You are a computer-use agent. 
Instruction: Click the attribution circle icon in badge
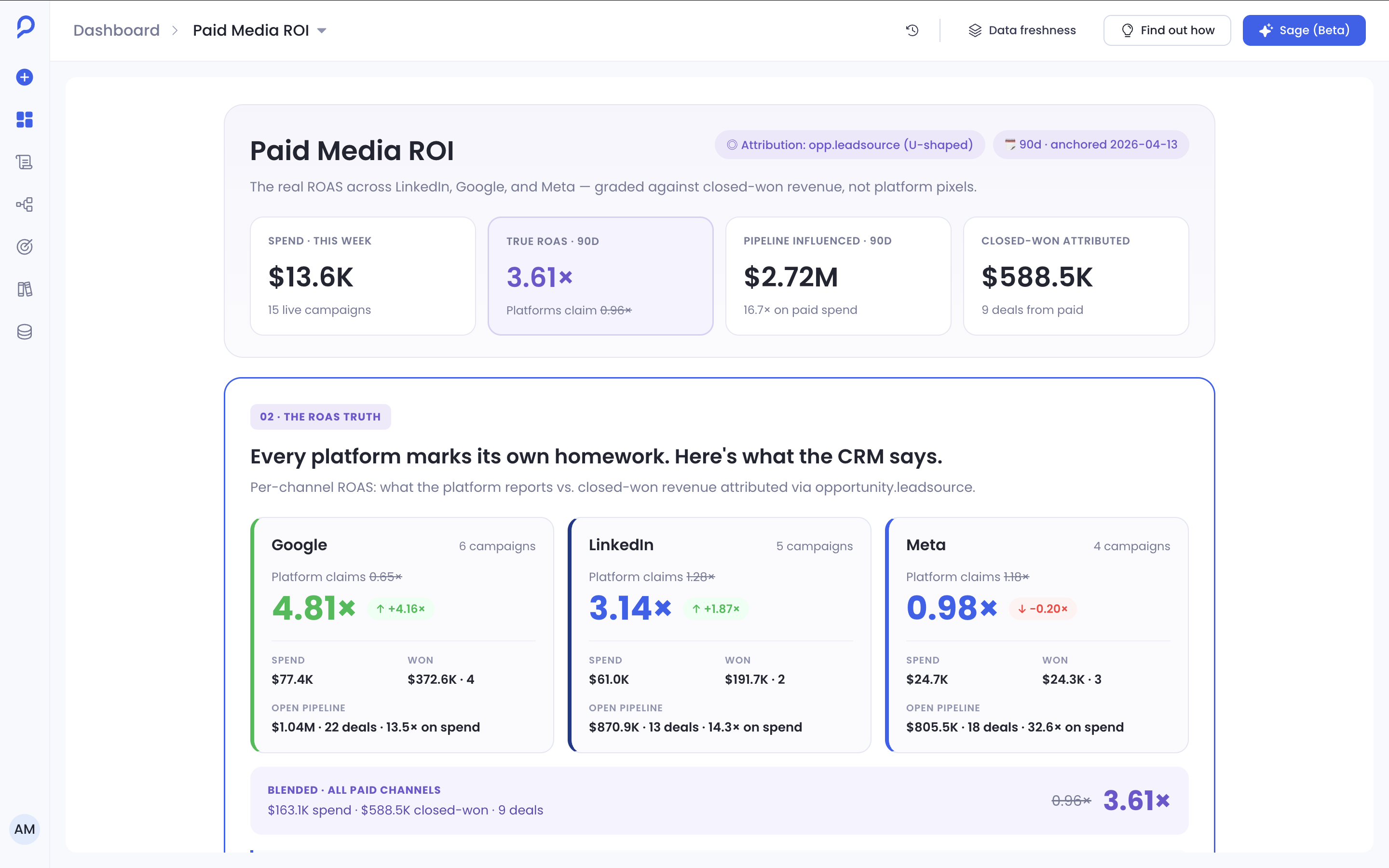pyautogui.click(x=732, y=145)
